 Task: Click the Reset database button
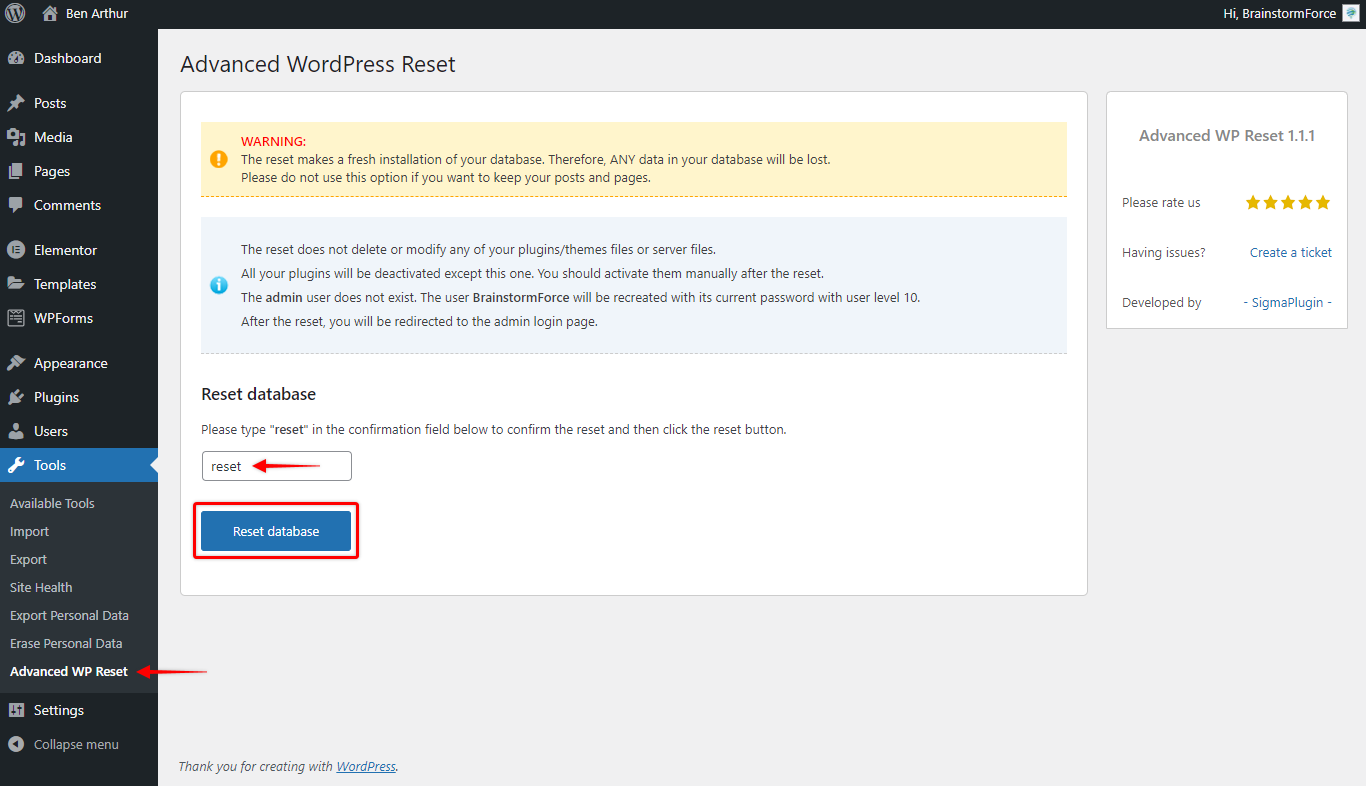pos(276,531)
